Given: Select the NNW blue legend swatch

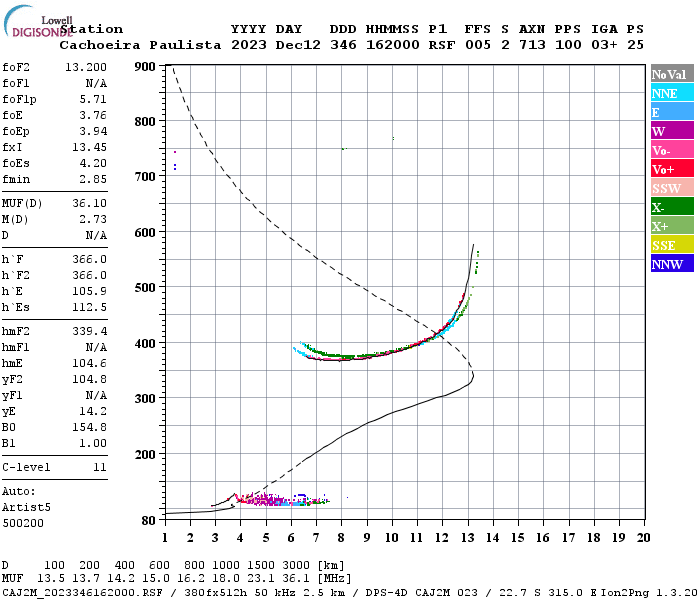Looking at the screenshot, I should (672, 264).
